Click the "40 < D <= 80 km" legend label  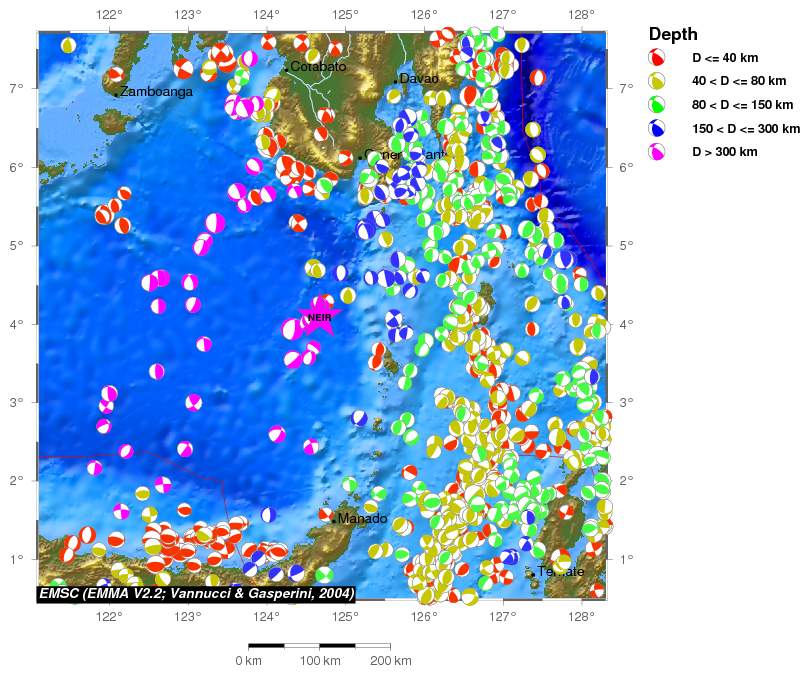tap(739, 81)
